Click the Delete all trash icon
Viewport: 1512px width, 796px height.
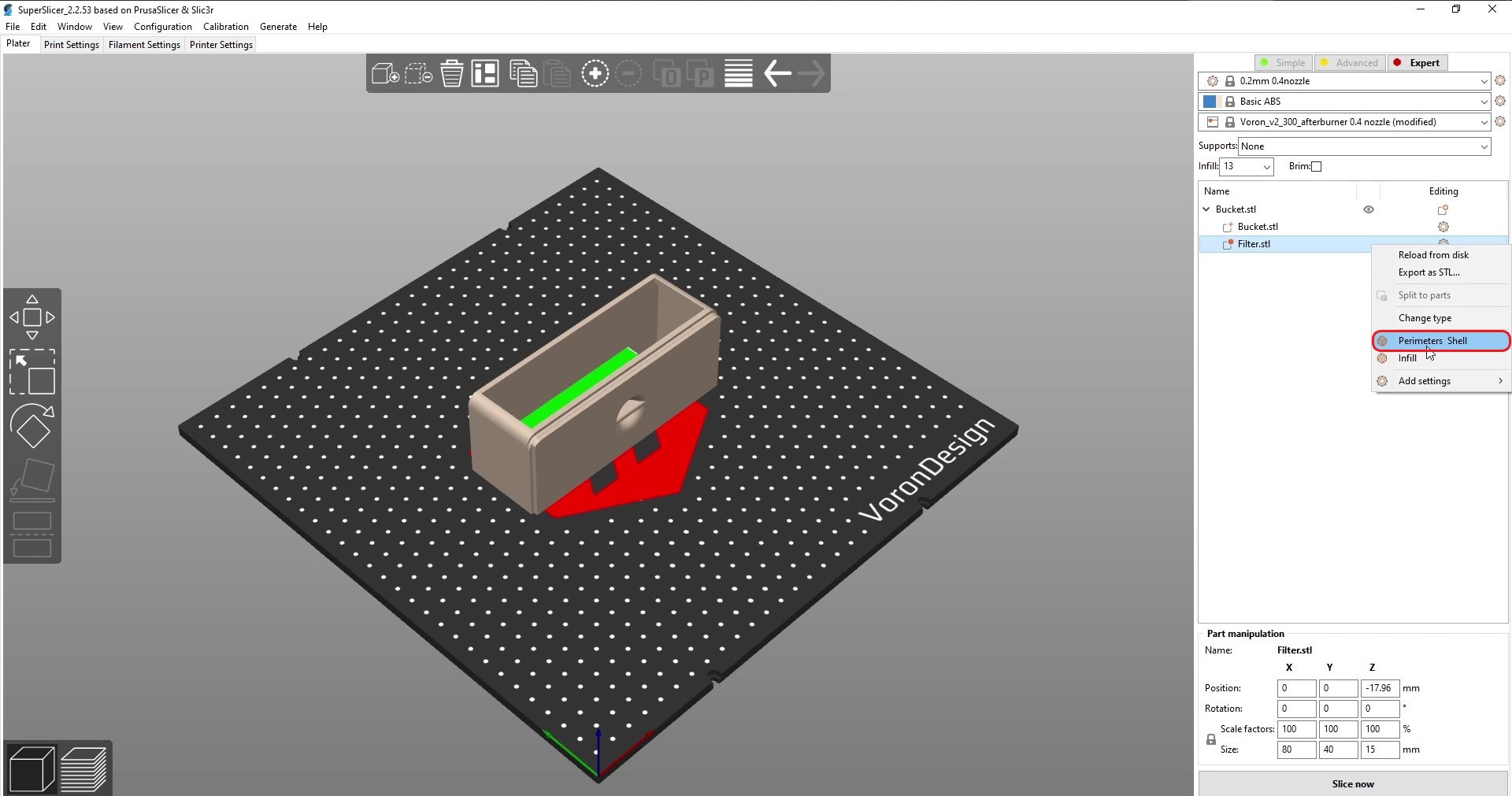pyautogui.click(x=452, y=74)
